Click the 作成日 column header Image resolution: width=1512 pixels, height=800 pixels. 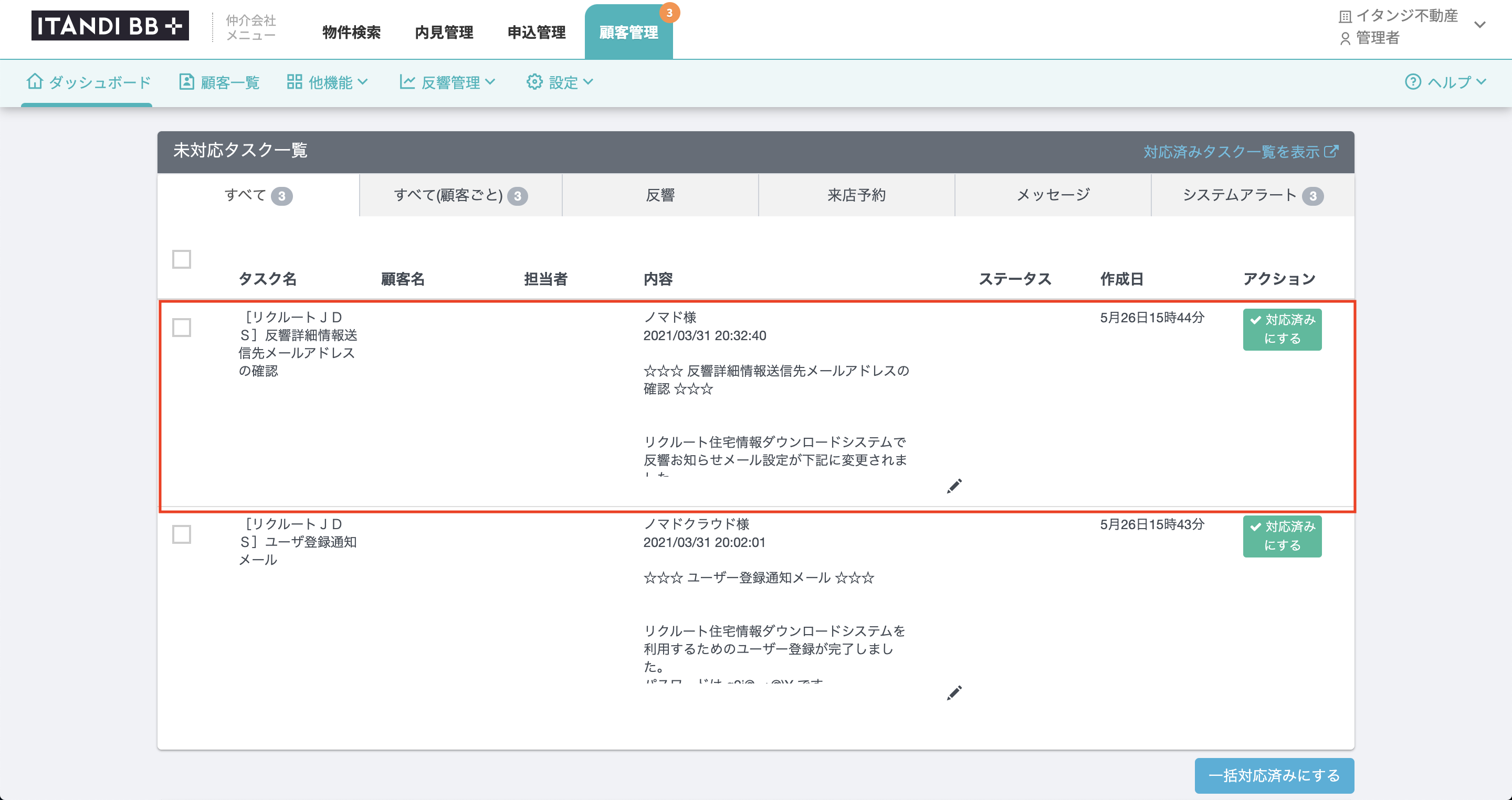[x=1122, y=279]
